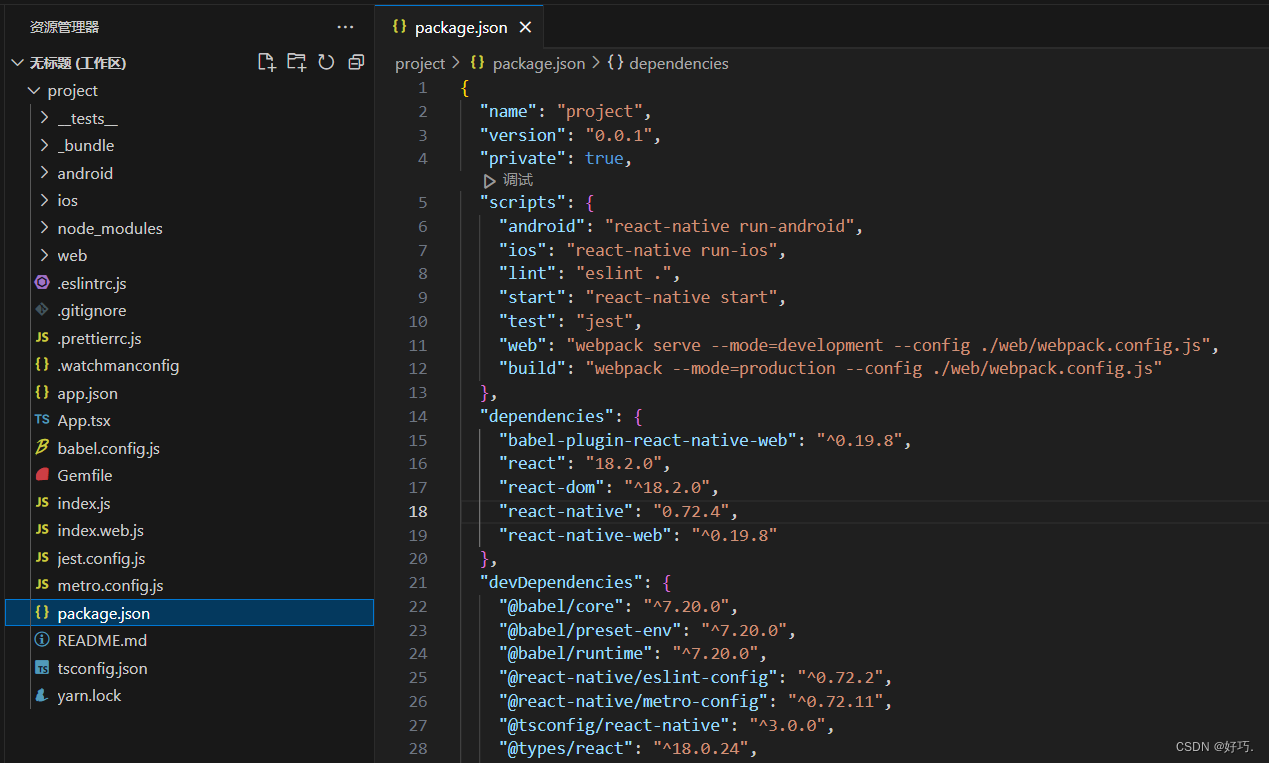1269x763 pixels.
Task: Open jest.config.js file
Action: (x=101, y=558)
